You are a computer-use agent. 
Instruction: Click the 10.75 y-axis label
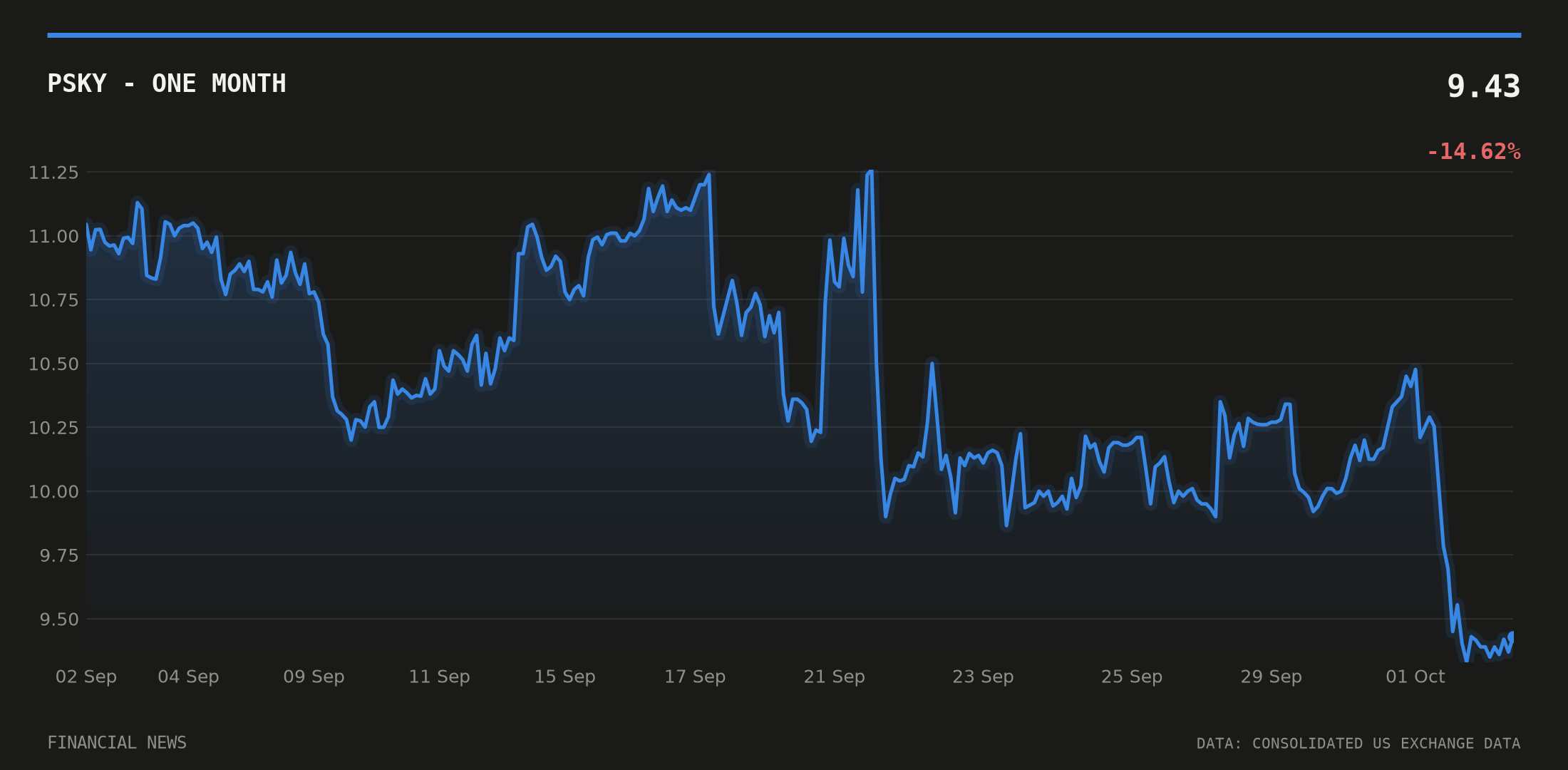pos(53,300)
